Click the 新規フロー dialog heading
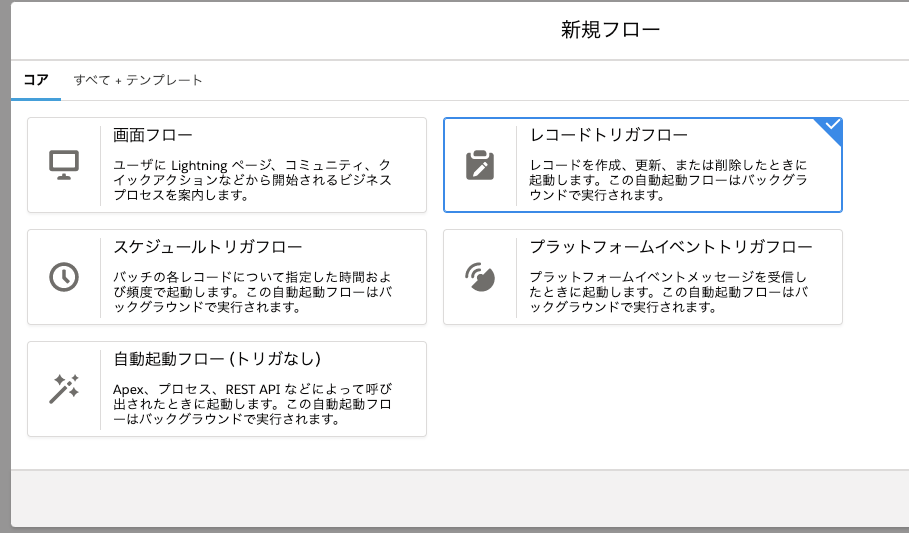Viewport: 909px width, 533px height. coord(610,30)
